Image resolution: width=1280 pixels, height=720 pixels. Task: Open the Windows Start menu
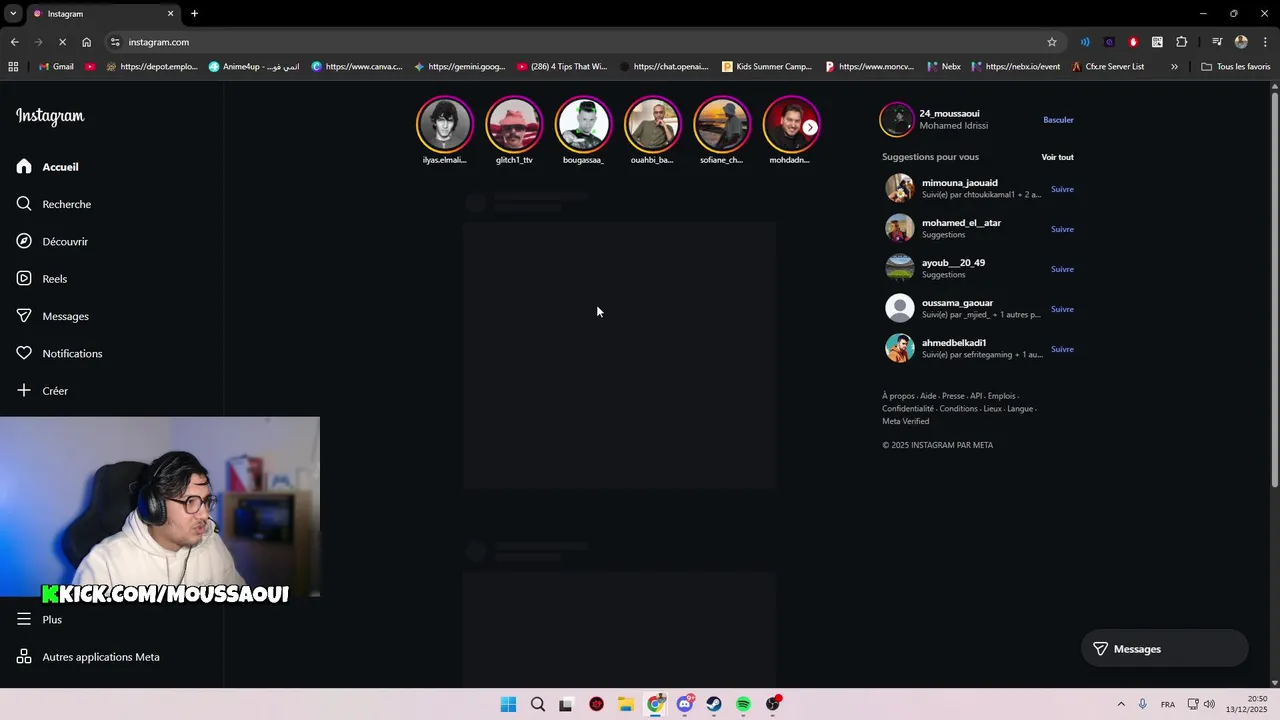click(x=508, y=704)
